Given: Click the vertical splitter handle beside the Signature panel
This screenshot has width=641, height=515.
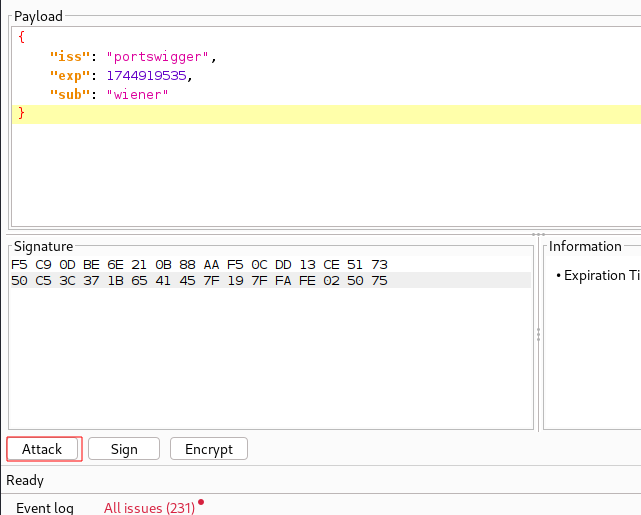Looking at the screenshot, I should (538, 334).
